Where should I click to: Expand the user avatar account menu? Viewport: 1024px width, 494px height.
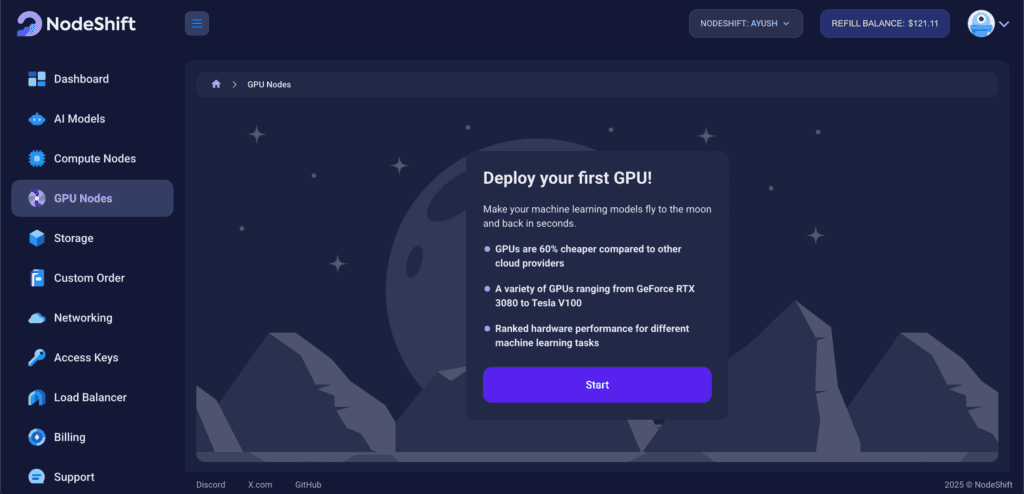[x=988, y=24]
